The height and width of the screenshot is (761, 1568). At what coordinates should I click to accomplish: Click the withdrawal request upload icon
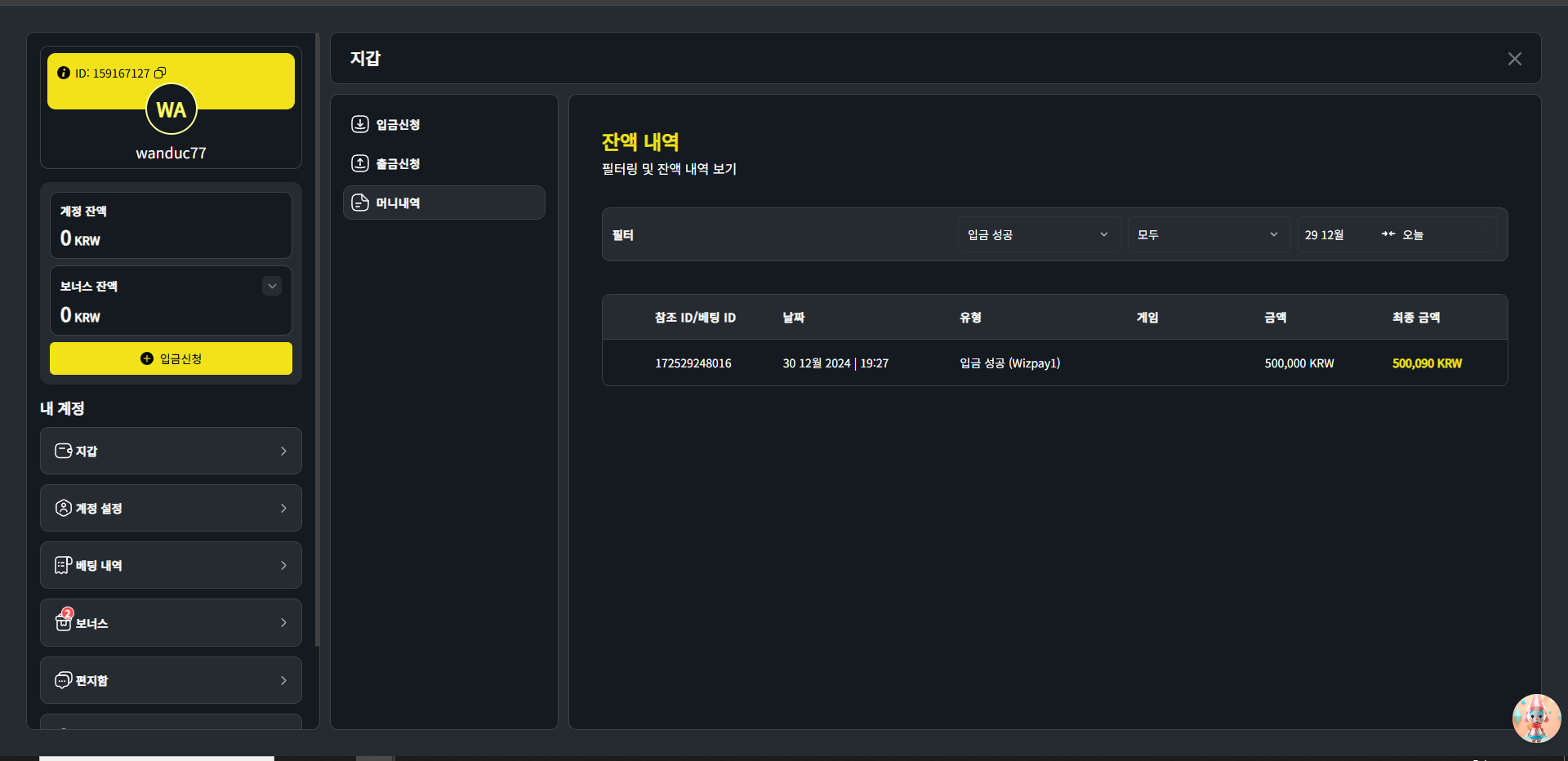click(360, 163)
